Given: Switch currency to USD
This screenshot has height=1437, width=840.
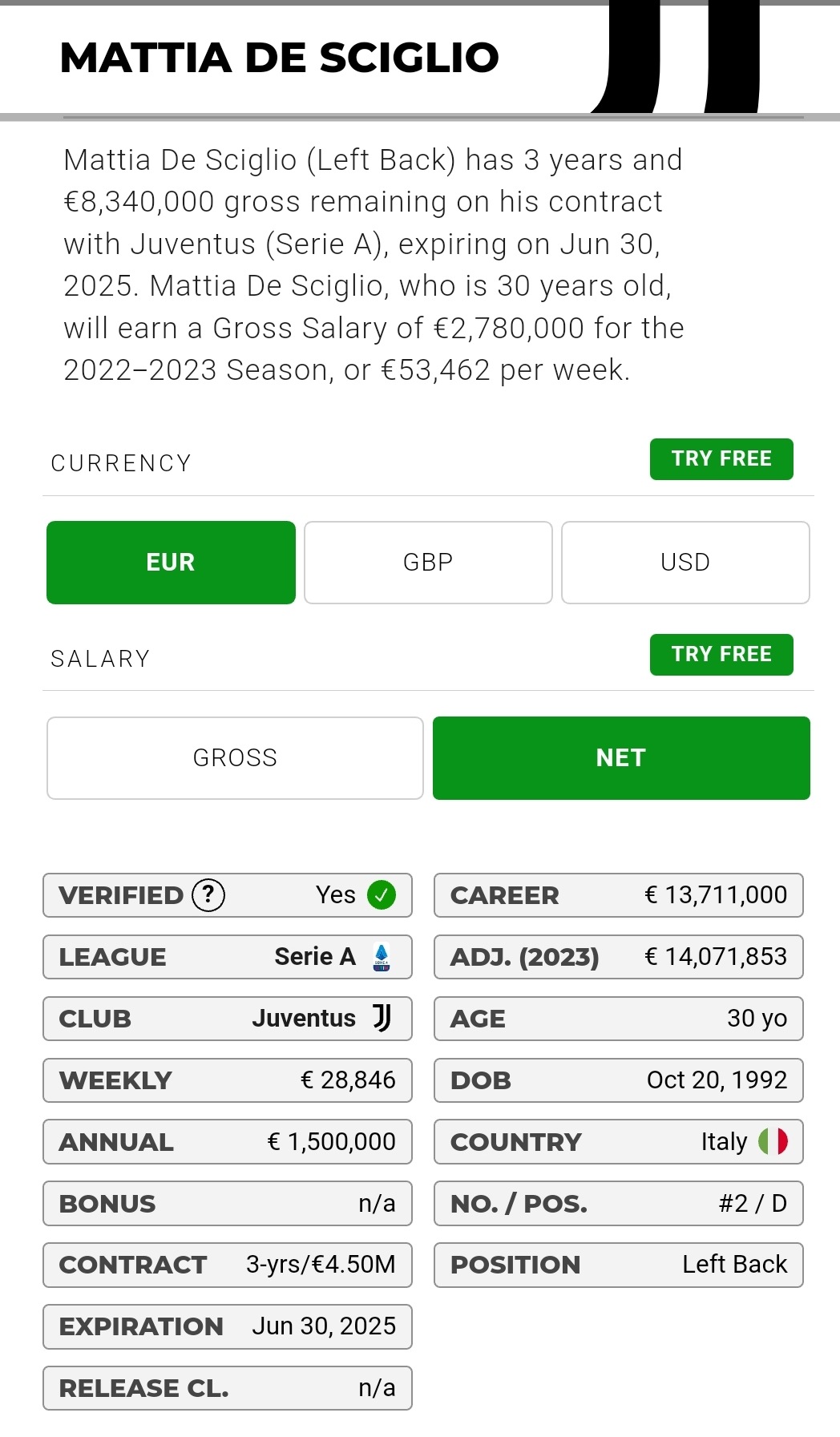Looking at the screenshot, I should click(685, 563).
